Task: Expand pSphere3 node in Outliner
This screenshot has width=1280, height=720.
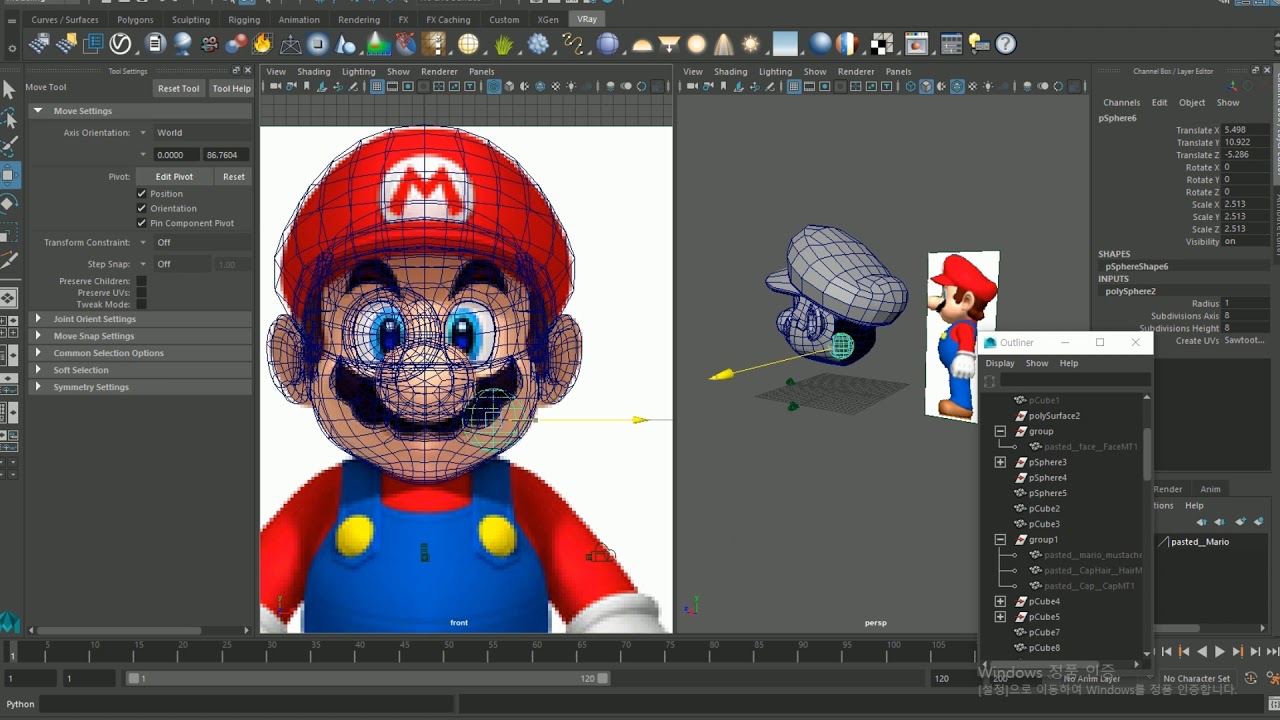Action: coord(1000,463)
